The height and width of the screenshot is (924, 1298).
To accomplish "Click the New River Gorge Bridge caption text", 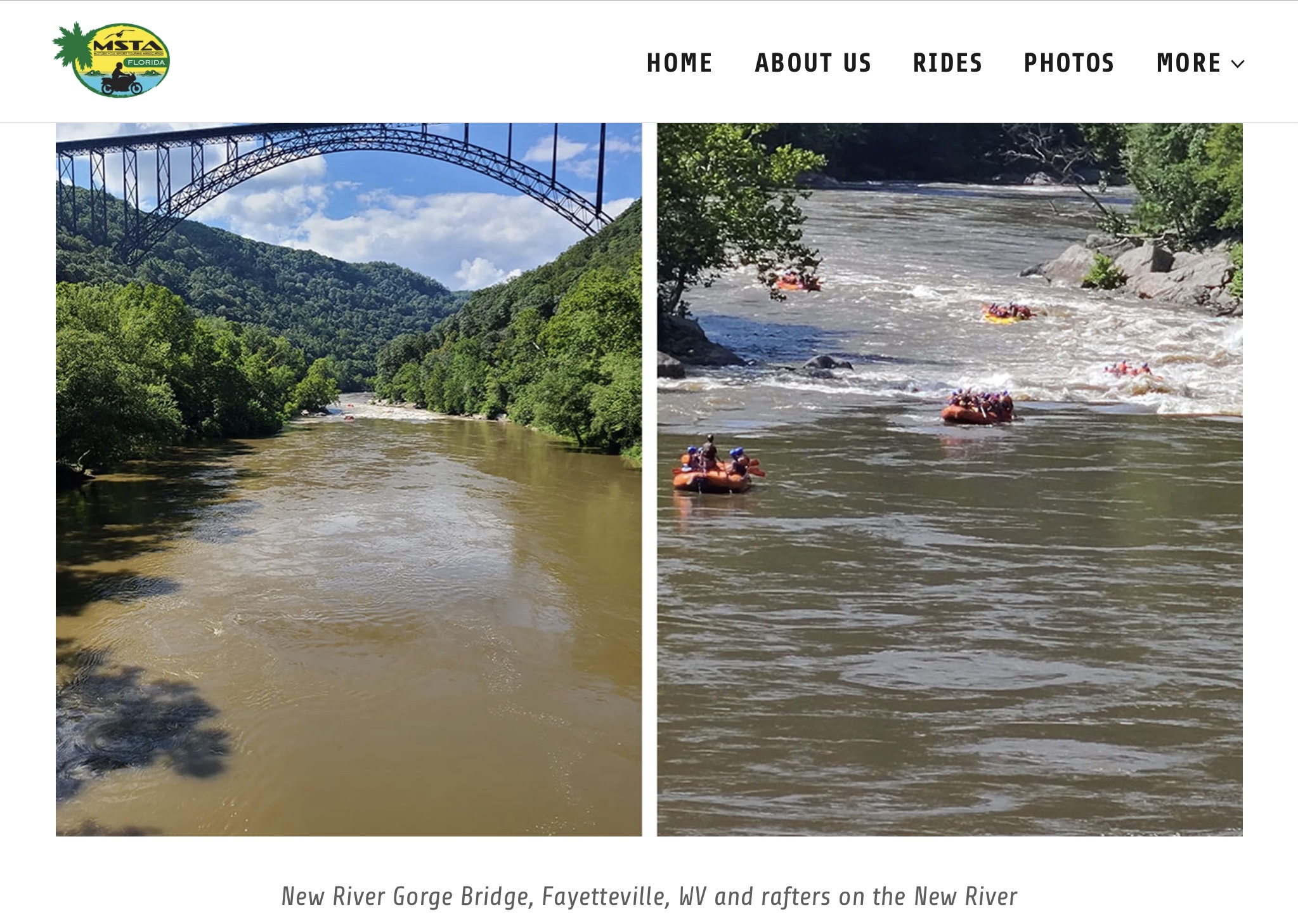I will coord(649,897).
